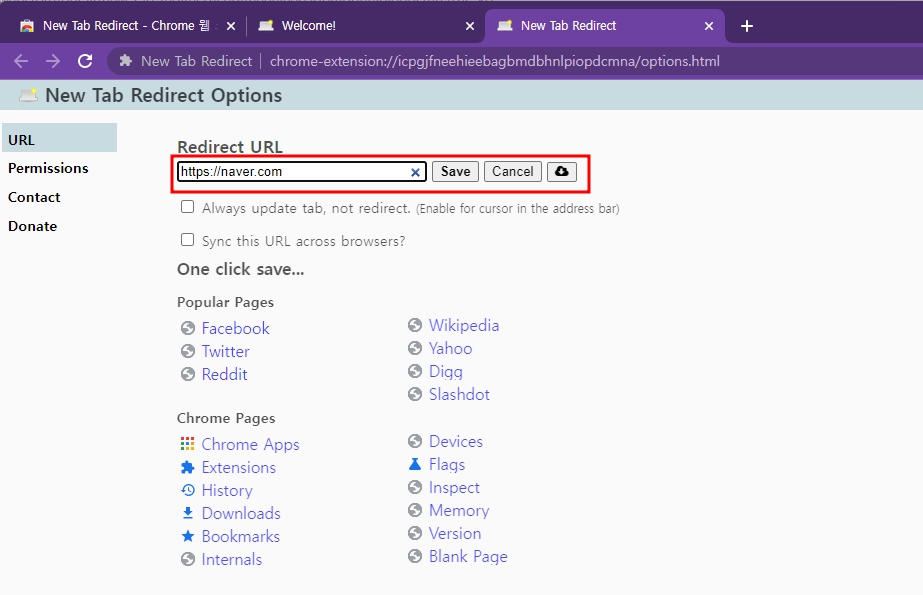Click the colorful Chrome Apps grid icon
The image size is (923, 595).
pyautogui.click(x=188, y=444)
